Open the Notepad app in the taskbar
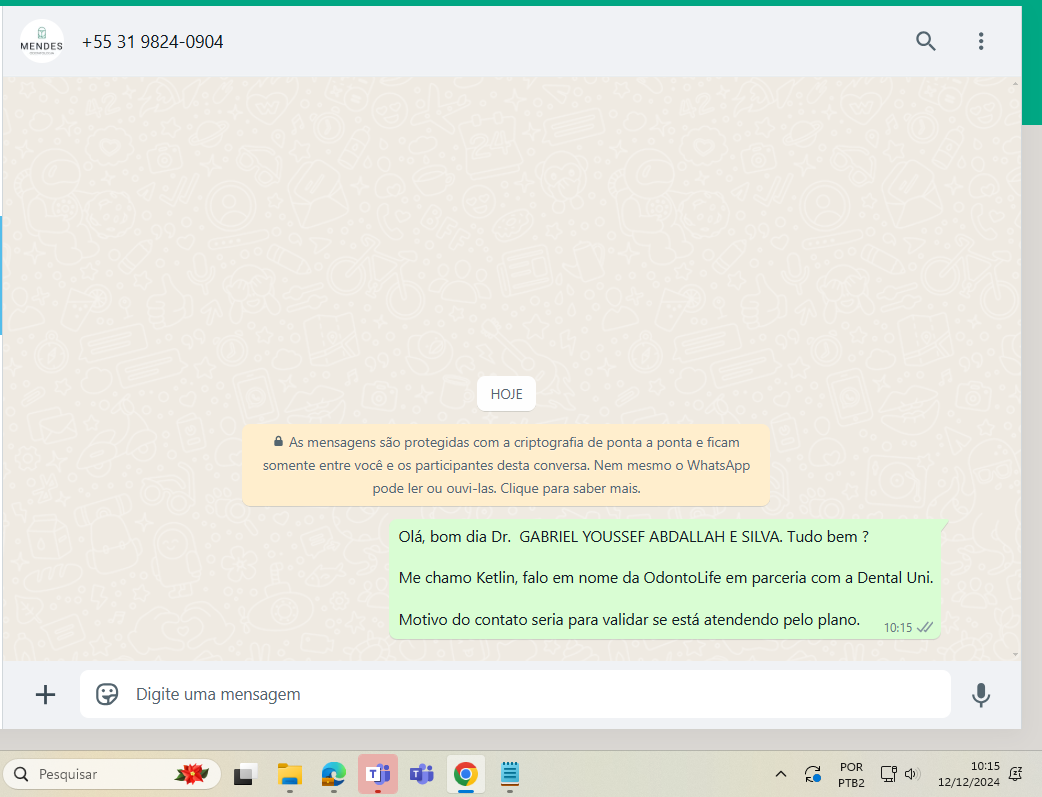1042x797 pixels. (x=510, y=774)
